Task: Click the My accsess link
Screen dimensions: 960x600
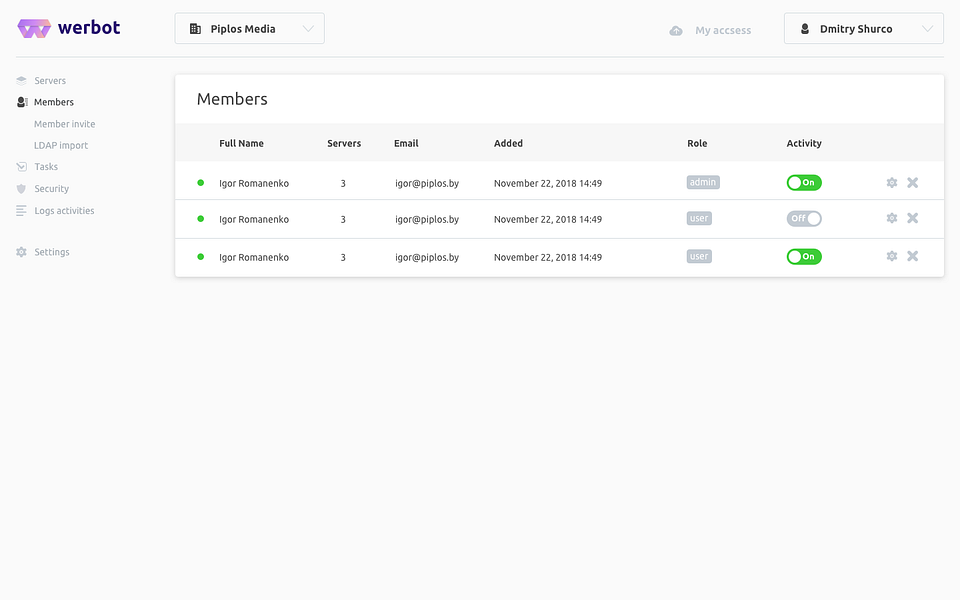Action: click(722, 31)
